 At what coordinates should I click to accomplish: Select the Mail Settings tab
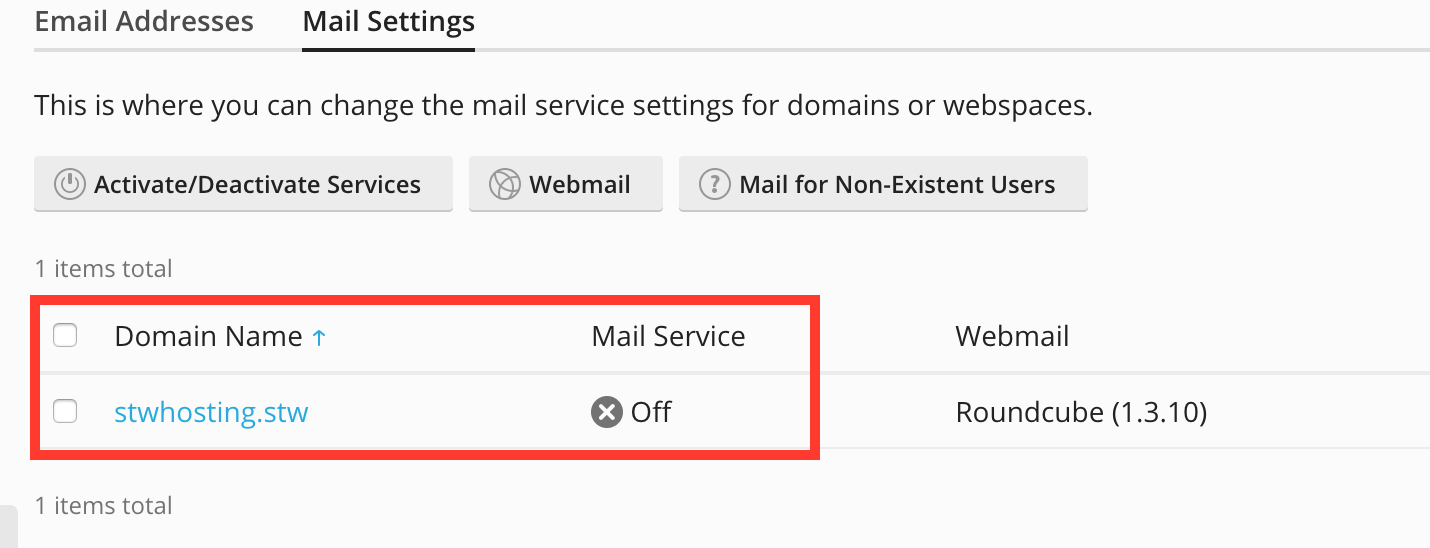coord(388,21)
